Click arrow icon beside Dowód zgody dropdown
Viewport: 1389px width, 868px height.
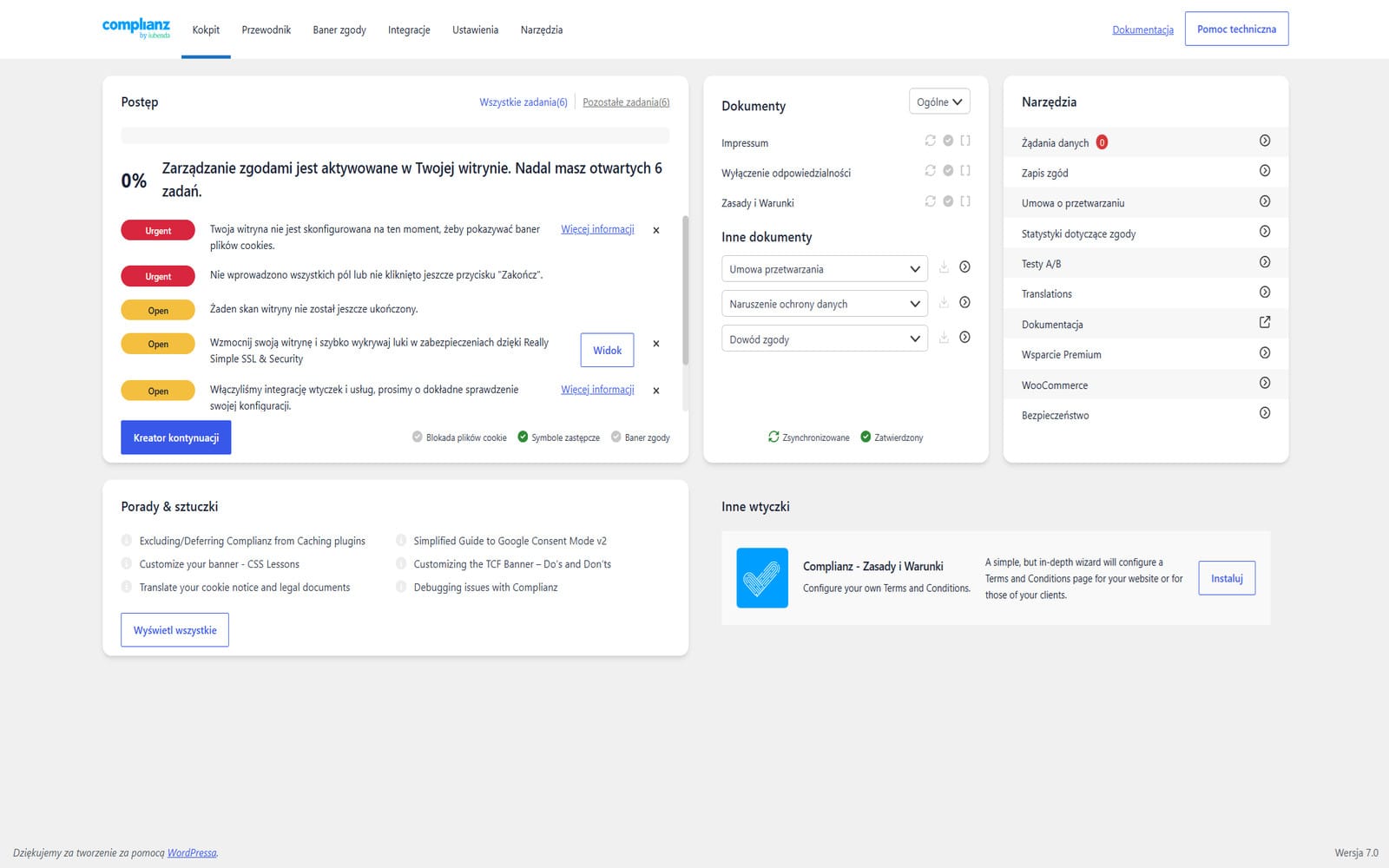coord(964,338)
